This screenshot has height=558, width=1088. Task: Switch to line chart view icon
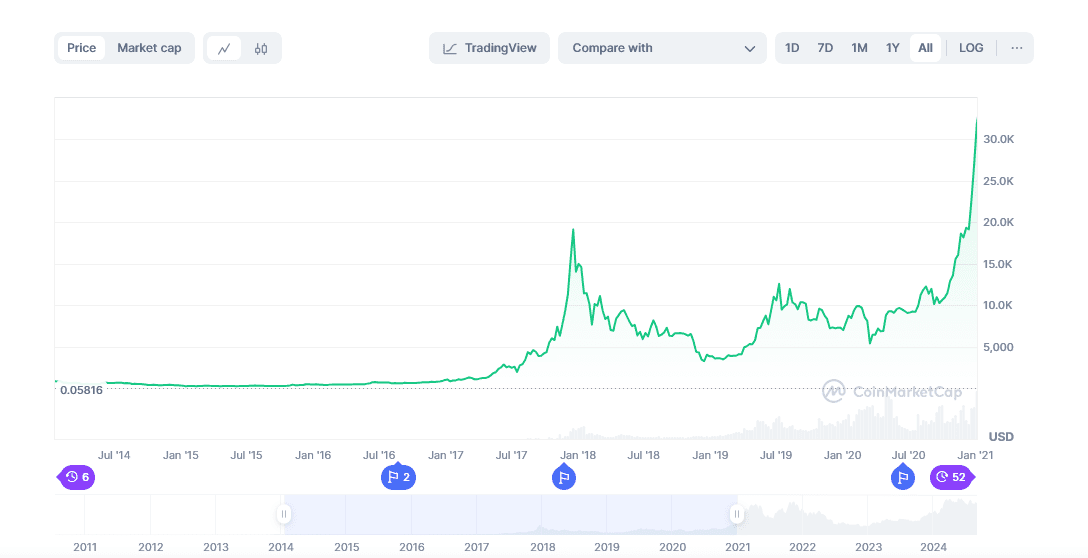point(224,48)
